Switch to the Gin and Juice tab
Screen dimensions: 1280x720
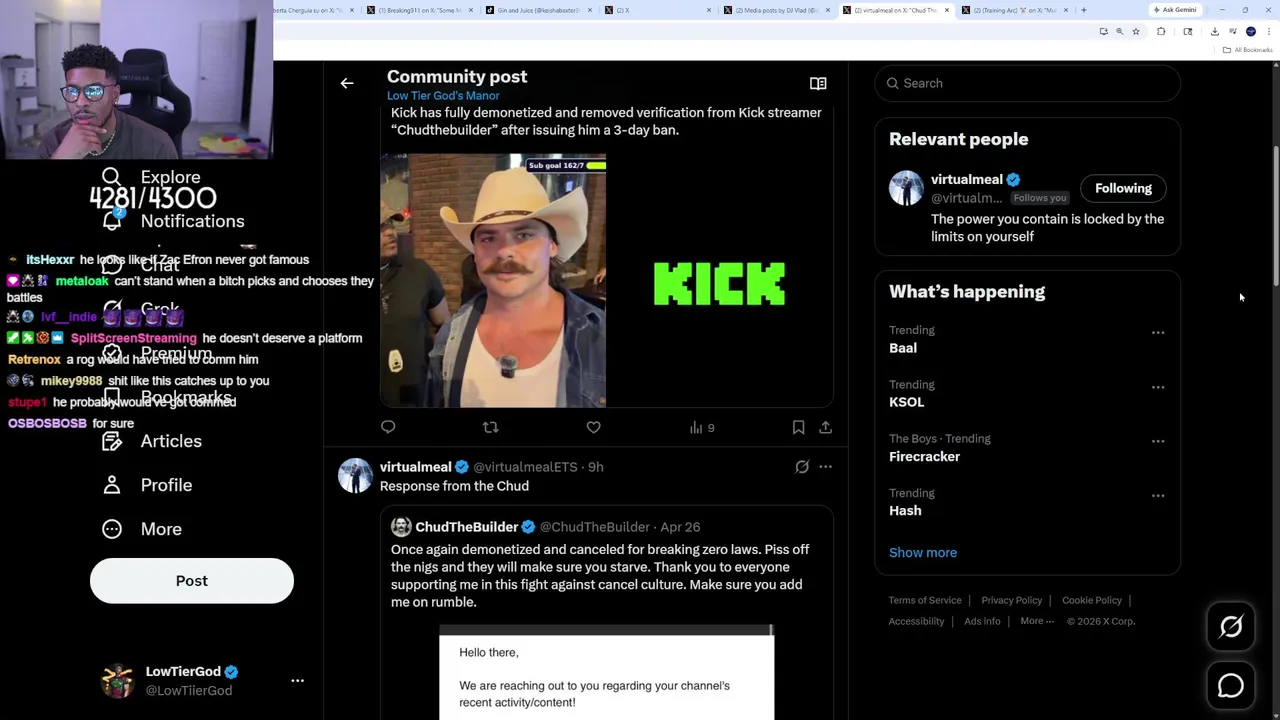(x=540, y=10)
